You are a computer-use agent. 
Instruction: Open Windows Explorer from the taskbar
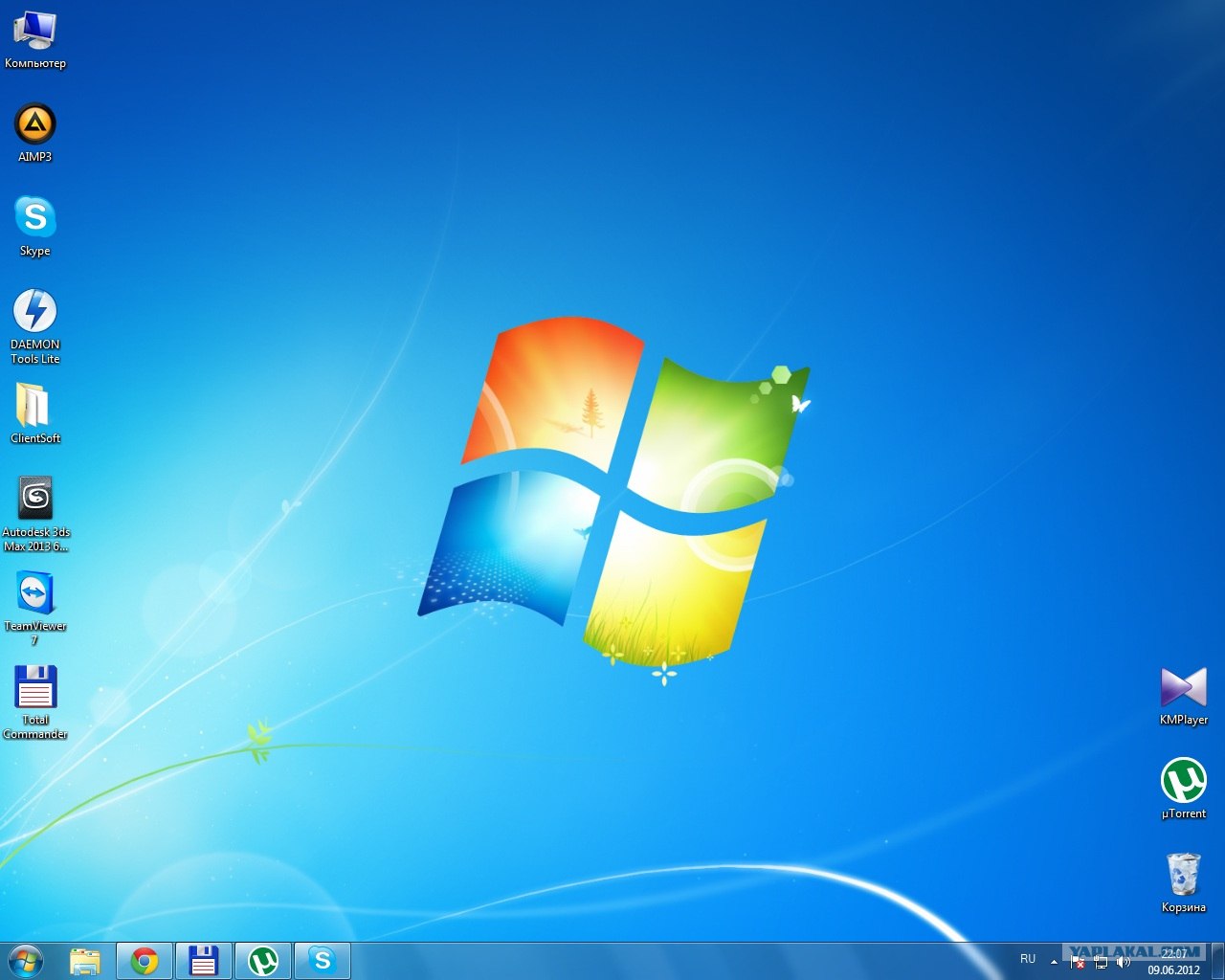pos(85,961)
